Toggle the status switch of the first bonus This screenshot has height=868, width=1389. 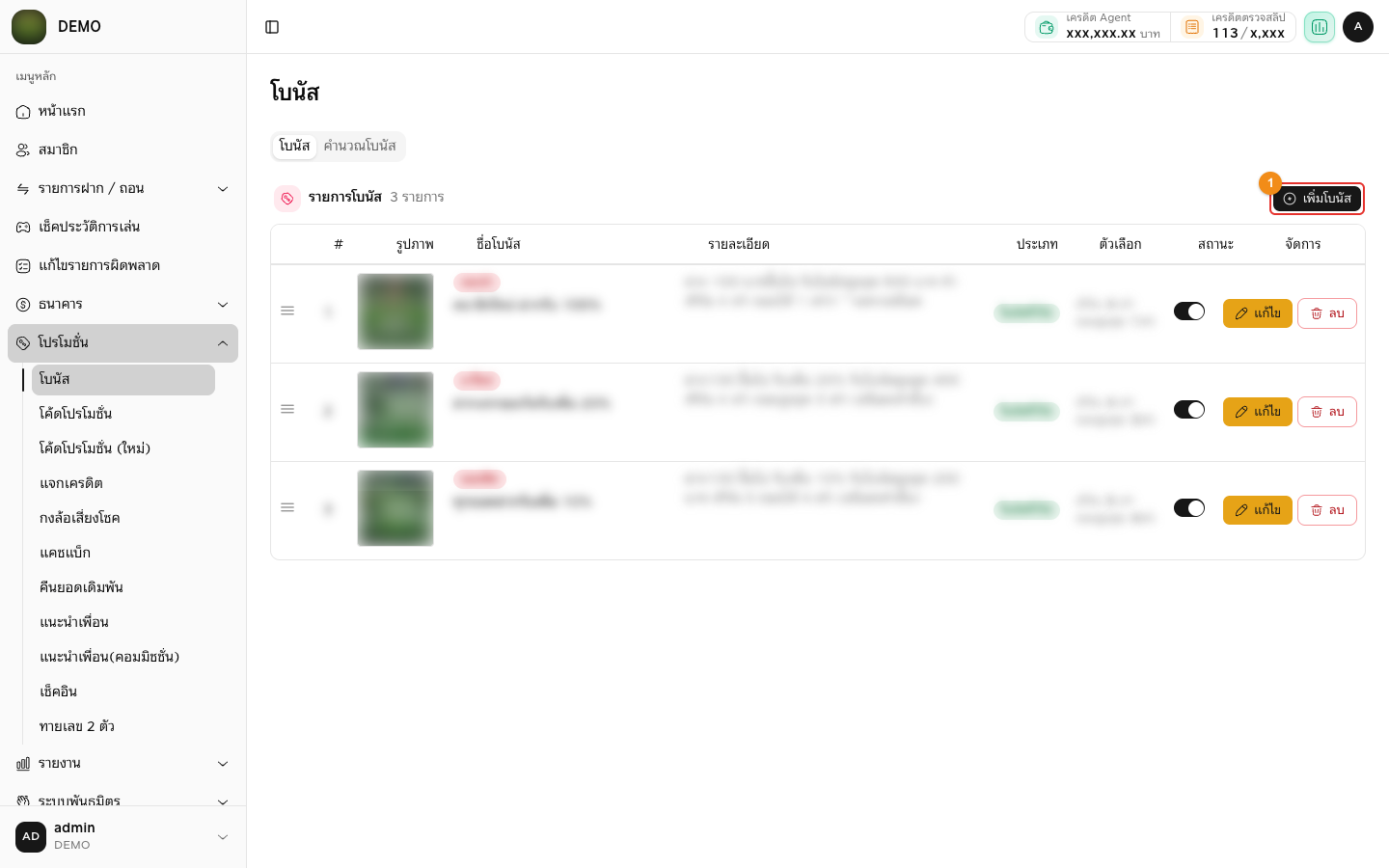pyautogui.click(x=1189, y=312)
